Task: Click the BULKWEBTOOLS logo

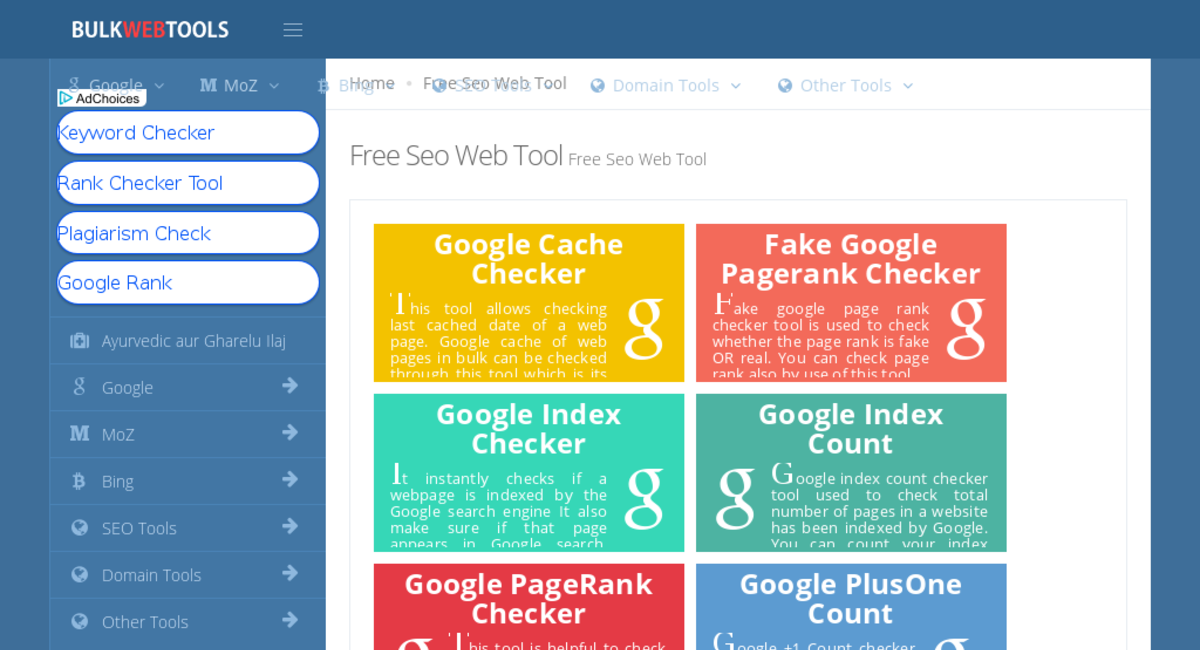Action: 149,29
